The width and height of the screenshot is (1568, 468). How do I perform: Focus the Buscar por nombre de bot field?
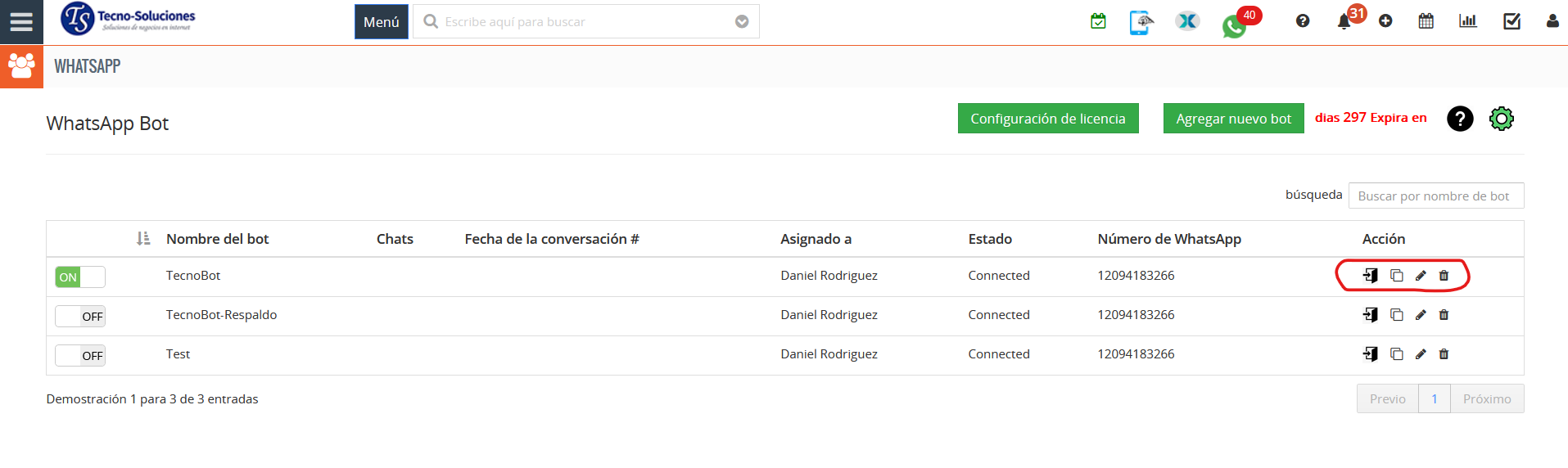(x=1435, y=196)
